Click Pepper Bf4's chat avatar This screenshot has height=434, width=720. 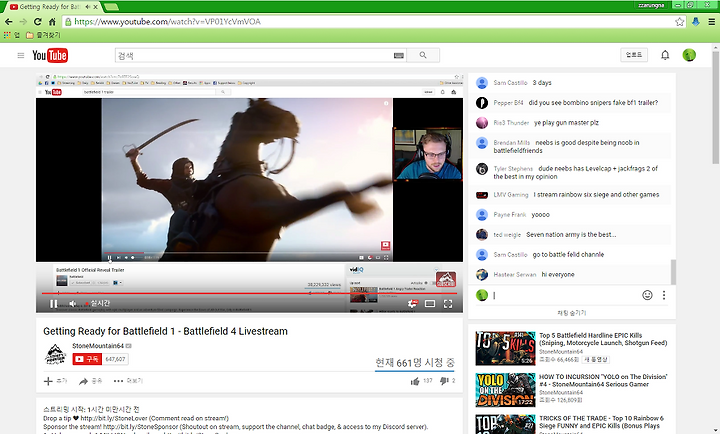coord(482,102)
